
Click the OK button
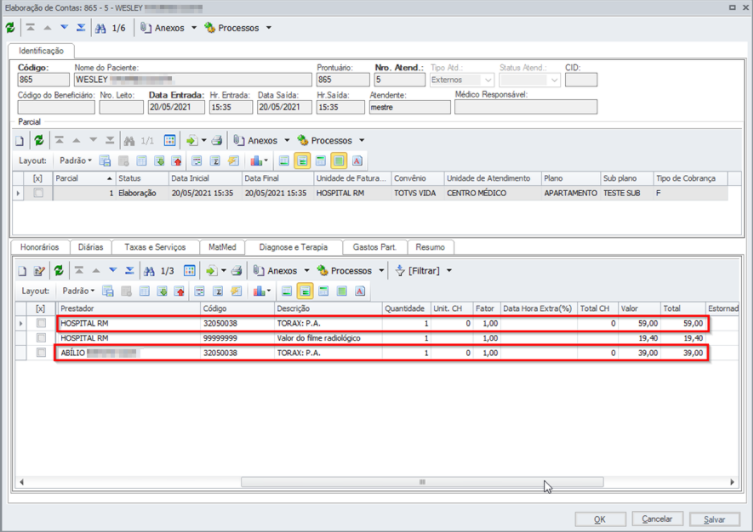pos(600,520)
